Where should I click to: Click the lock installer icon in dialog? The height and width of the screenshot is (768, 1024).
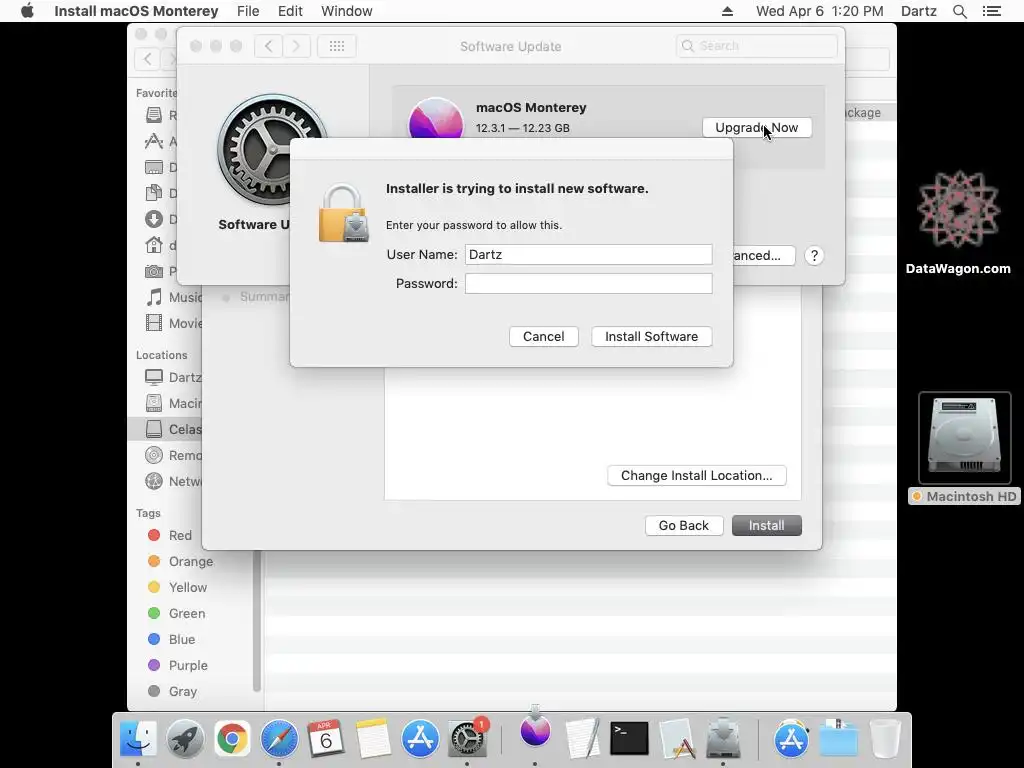[344, 213]
